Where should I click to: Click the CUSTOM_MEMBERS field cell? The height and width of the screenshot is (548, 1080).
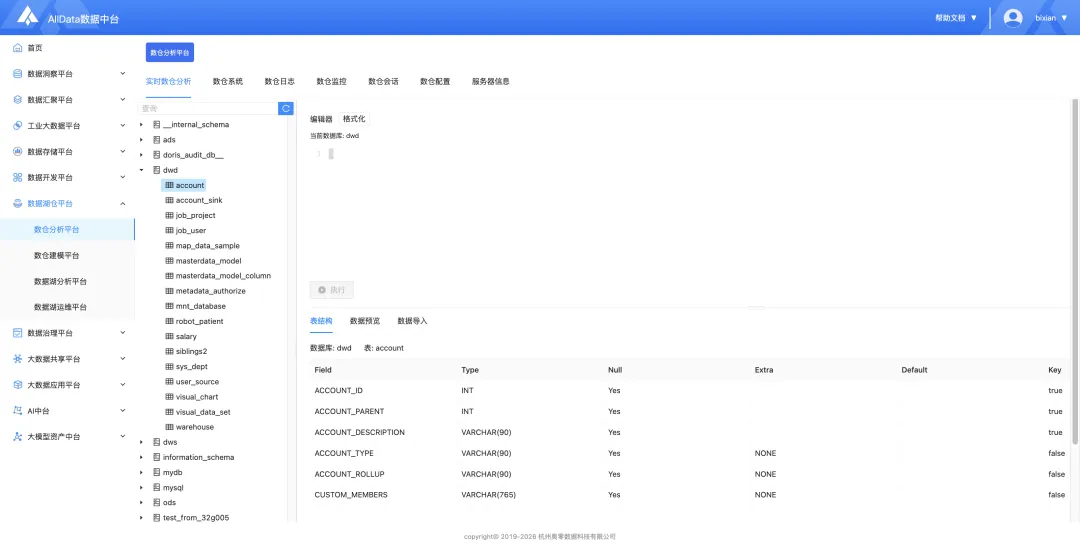tap(351, 495)
